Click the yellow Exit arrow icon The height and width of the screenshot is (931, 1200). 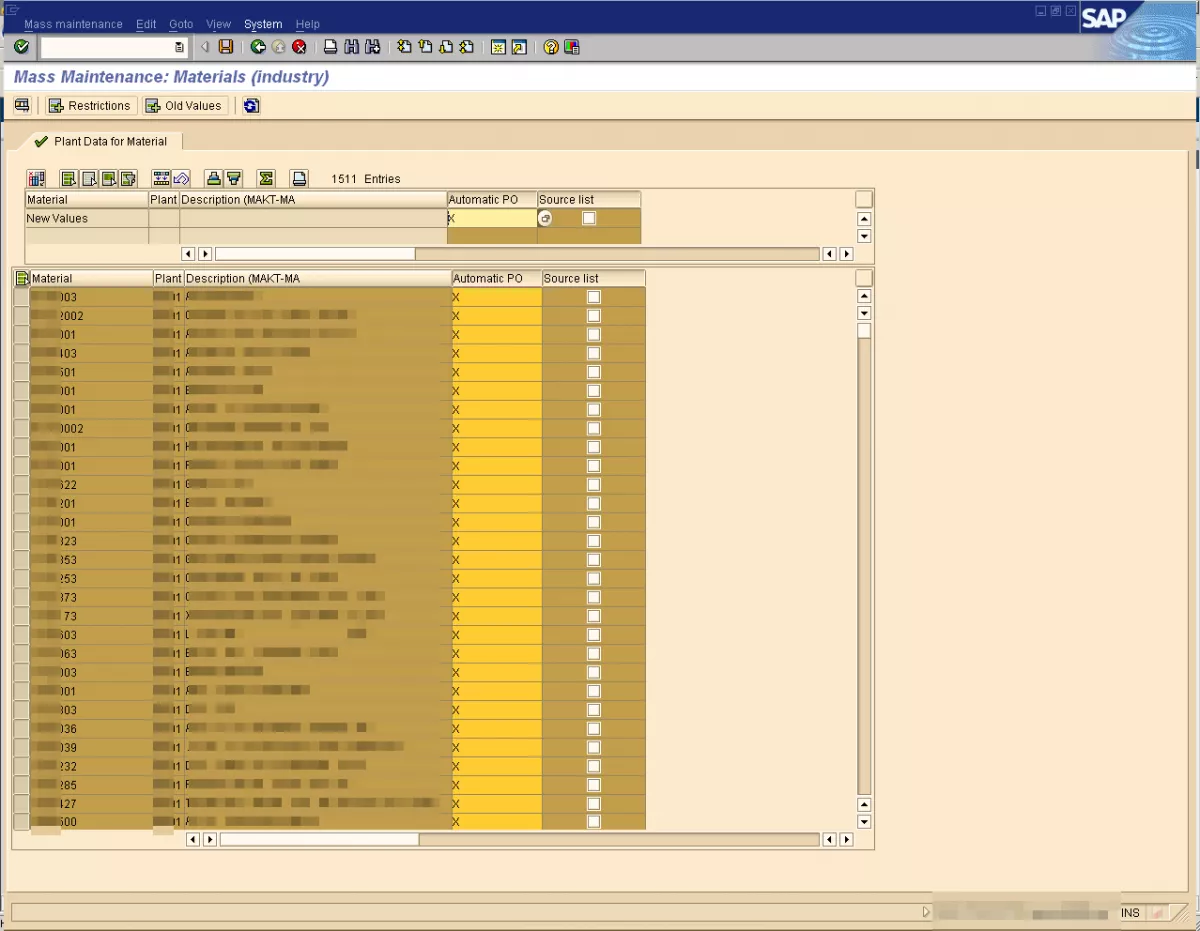pos(278,47)
